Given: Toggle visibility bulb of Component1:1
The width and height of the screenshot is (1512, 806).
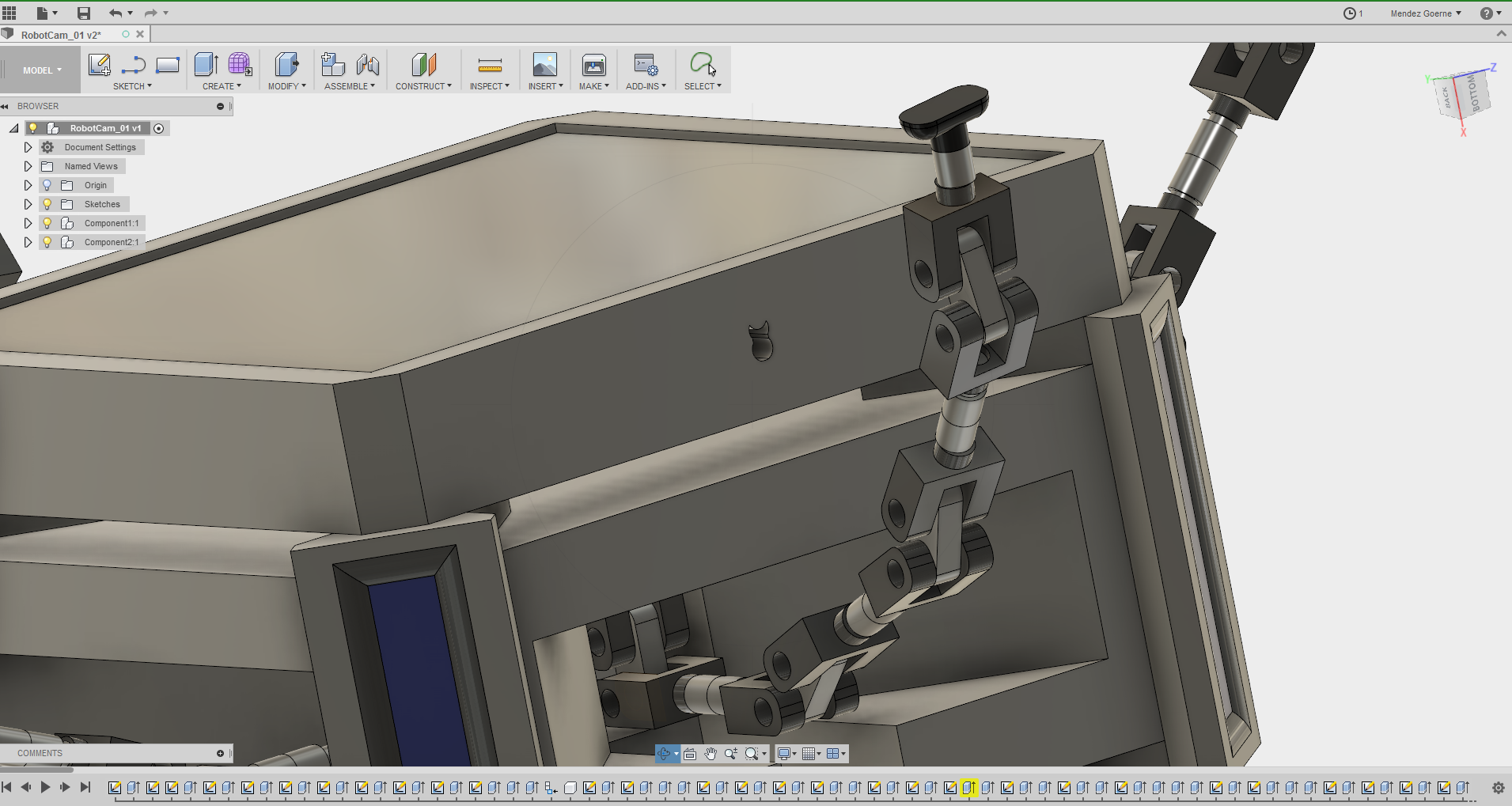Looking at the screenshot, I should [x=47, y=223].
